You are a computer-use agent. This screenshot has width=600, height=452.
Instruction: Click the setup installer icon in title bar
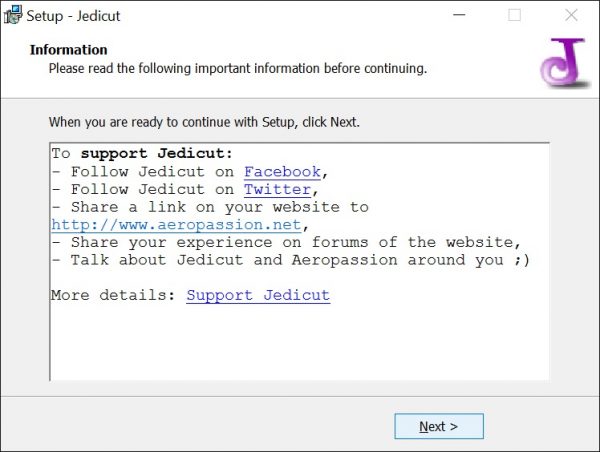(13, 15)
